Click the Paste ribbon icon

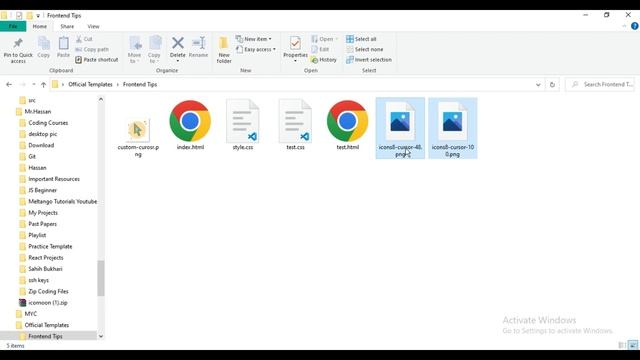63,47
